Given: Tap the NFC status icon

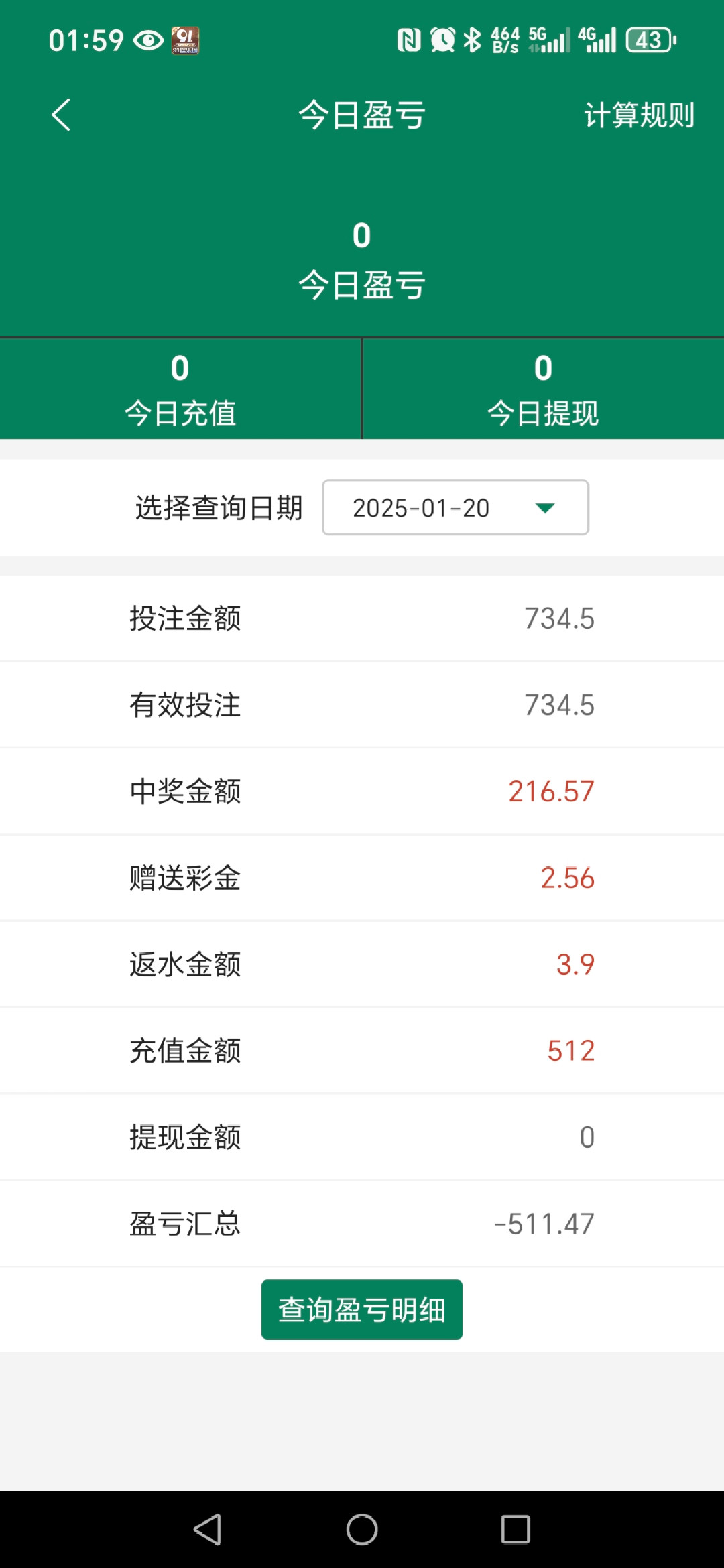Looking at the screenshot, I should point(409,40).
